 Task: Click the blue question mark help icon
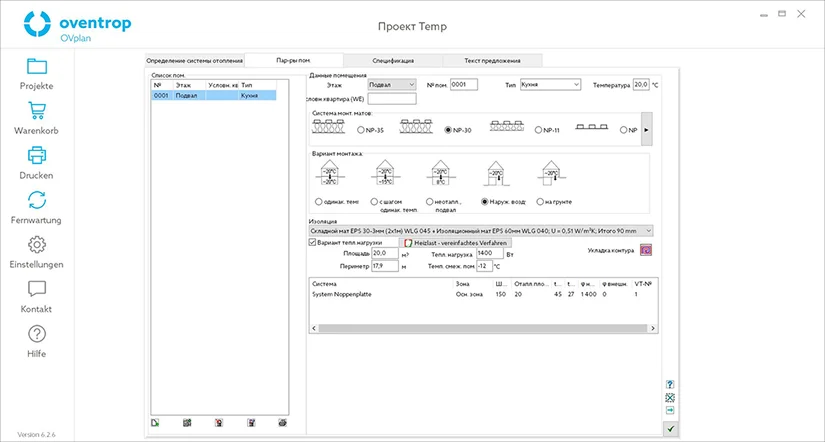(670, 384)
